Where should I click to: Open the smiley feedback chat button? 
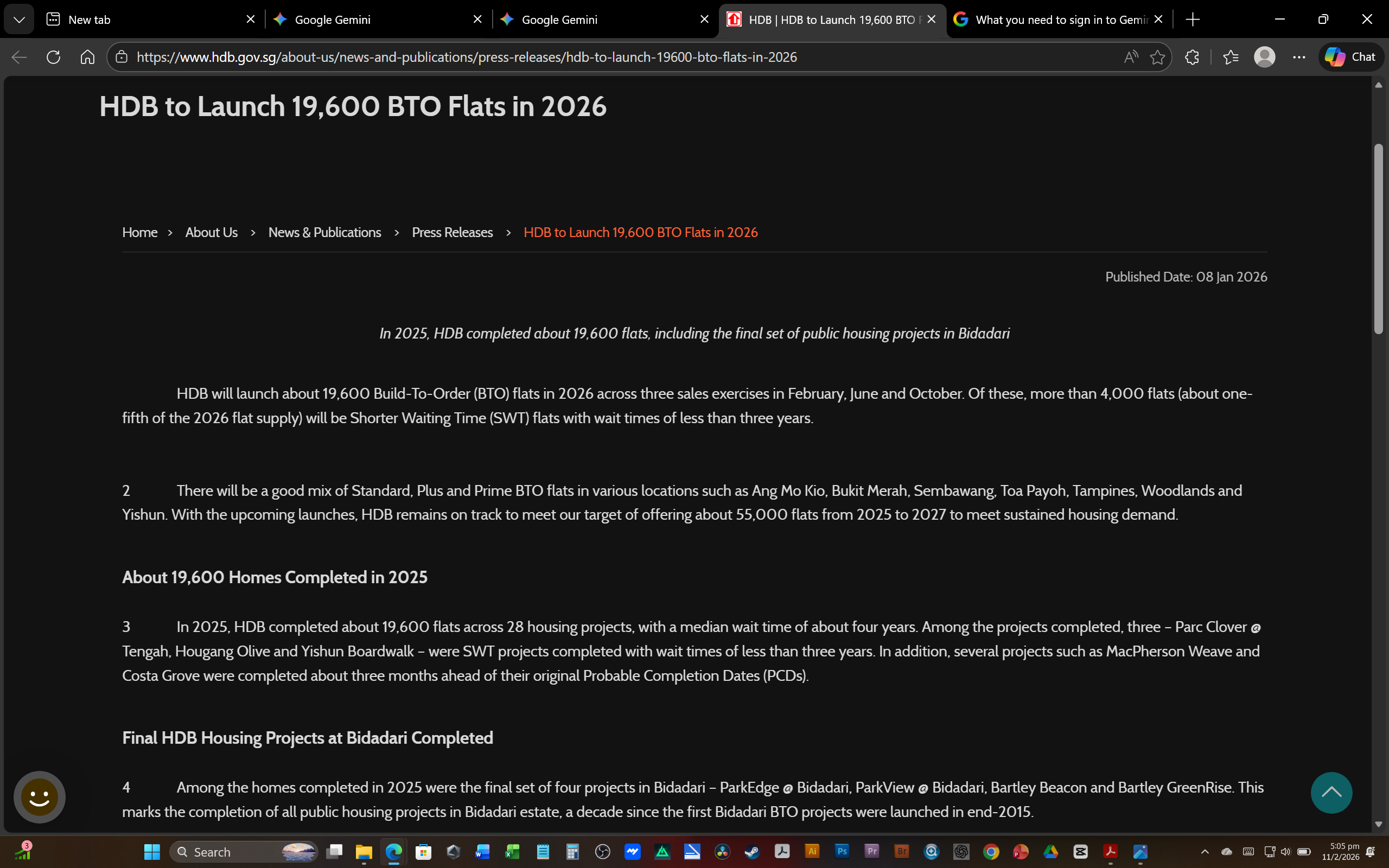(40, 797)
